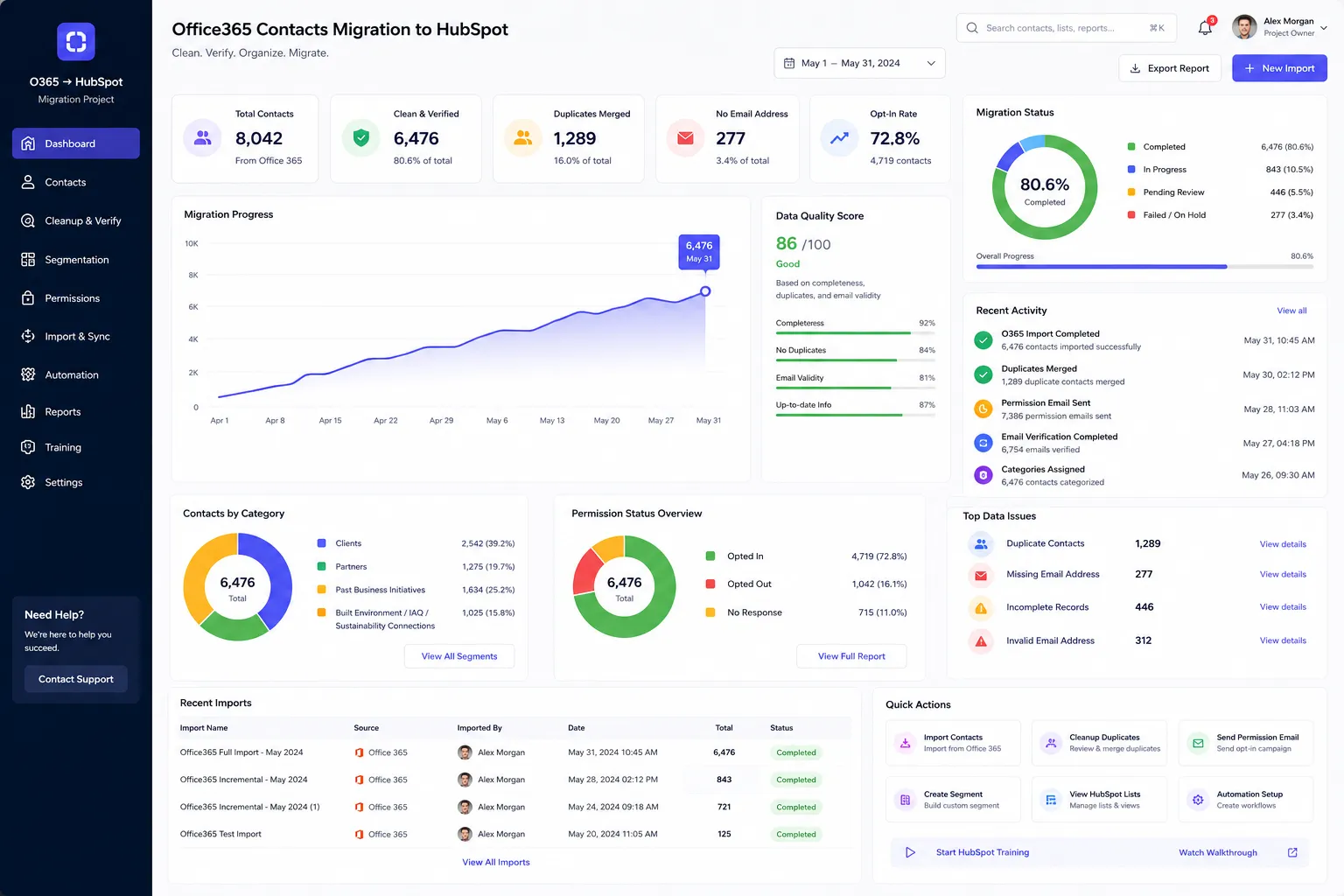Image resolution: width=1344 pixels, height=896 pixels.
Task: Go to Dashboard in the sidebar
Action: click(x=76, y=143)
